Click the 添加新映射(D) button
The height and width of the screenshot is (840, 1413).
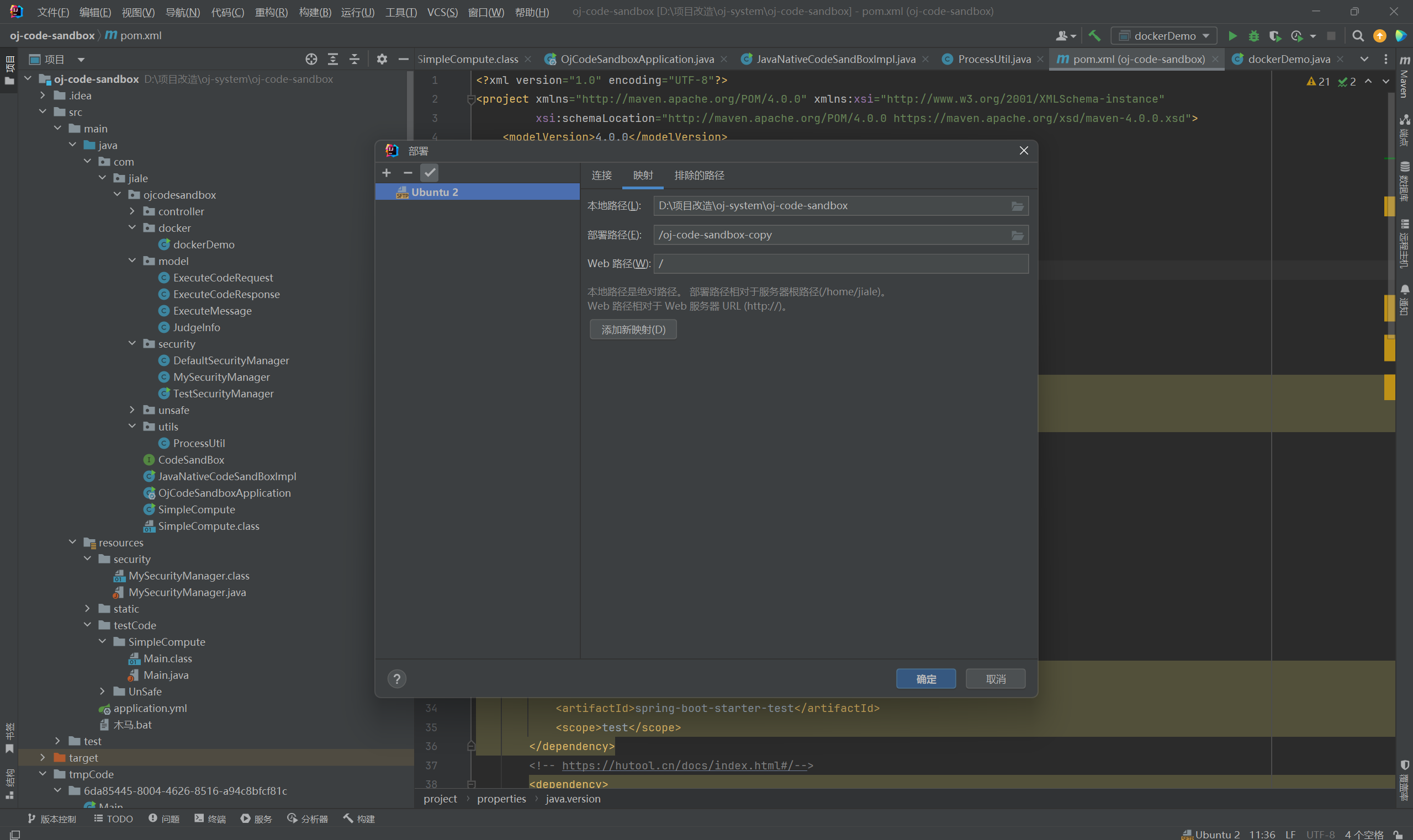(633, 329)
